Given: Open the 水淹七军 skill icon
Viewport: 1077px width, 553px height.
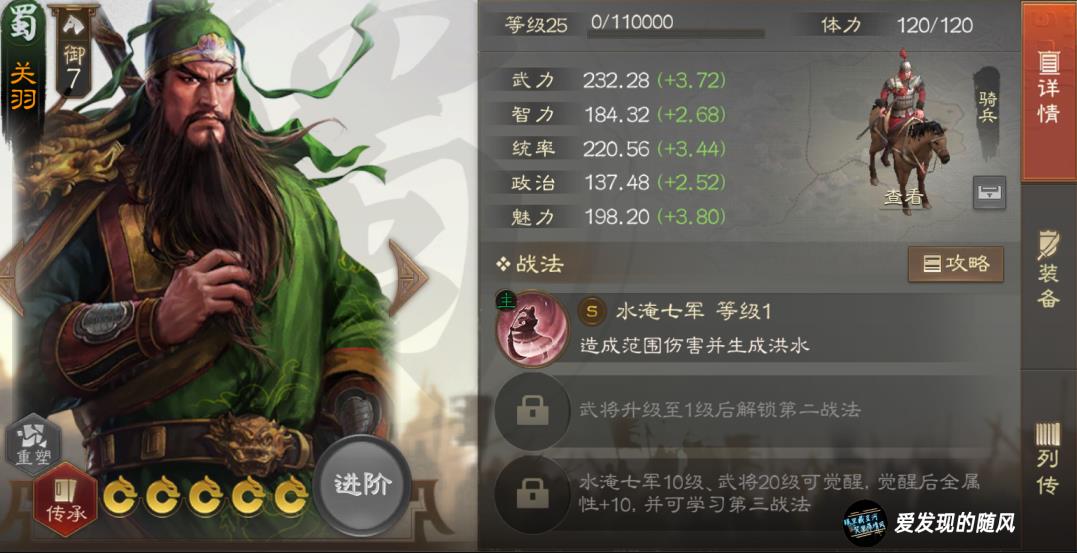Looking at the screenshot, I should click(x=532, y=328).
